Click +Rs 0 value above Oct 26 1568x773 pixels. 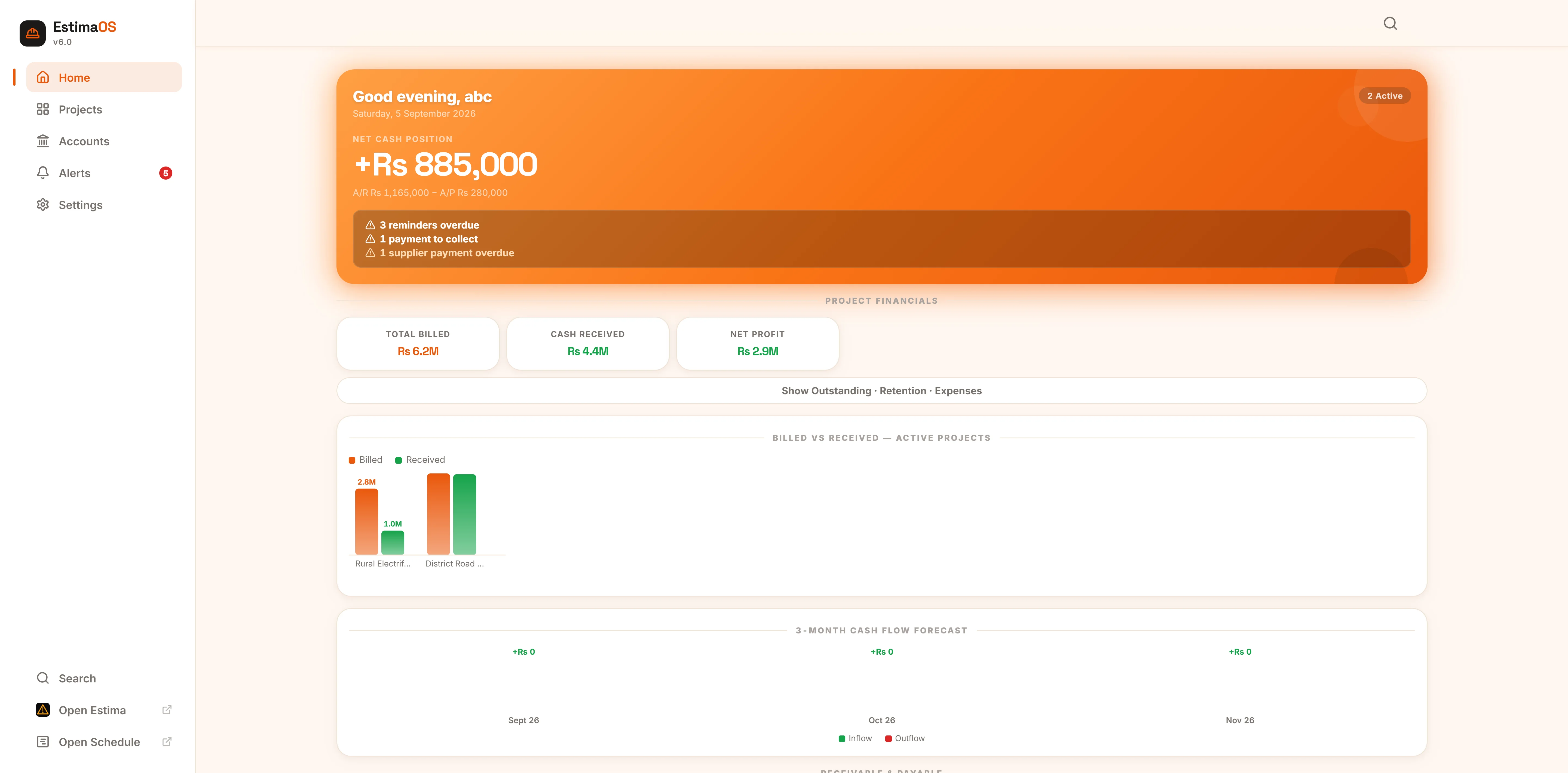tap(881, 651)
